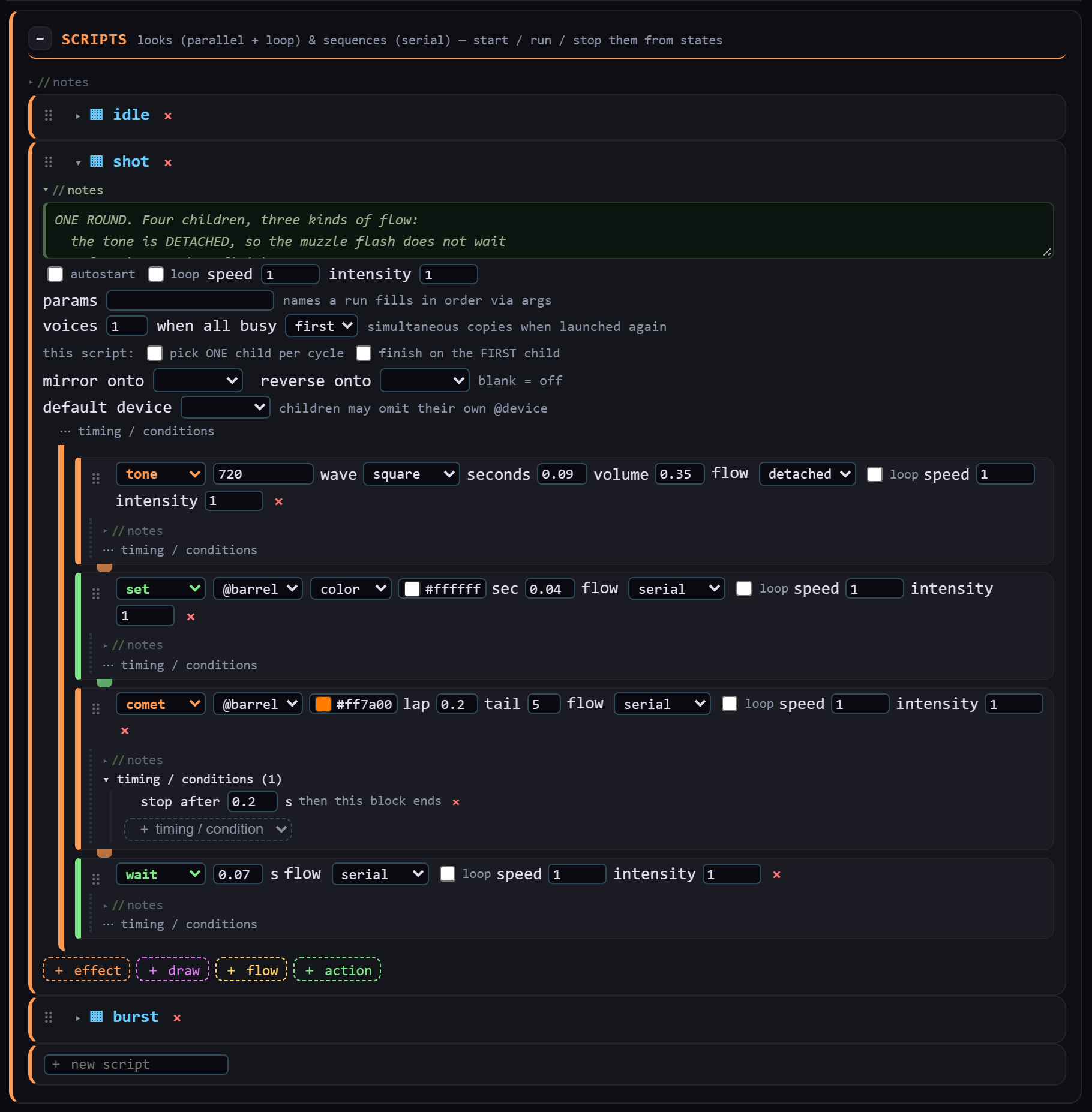Delete the idle script
Viewport: 1092px width, 1112px height.
pos(168,116)
